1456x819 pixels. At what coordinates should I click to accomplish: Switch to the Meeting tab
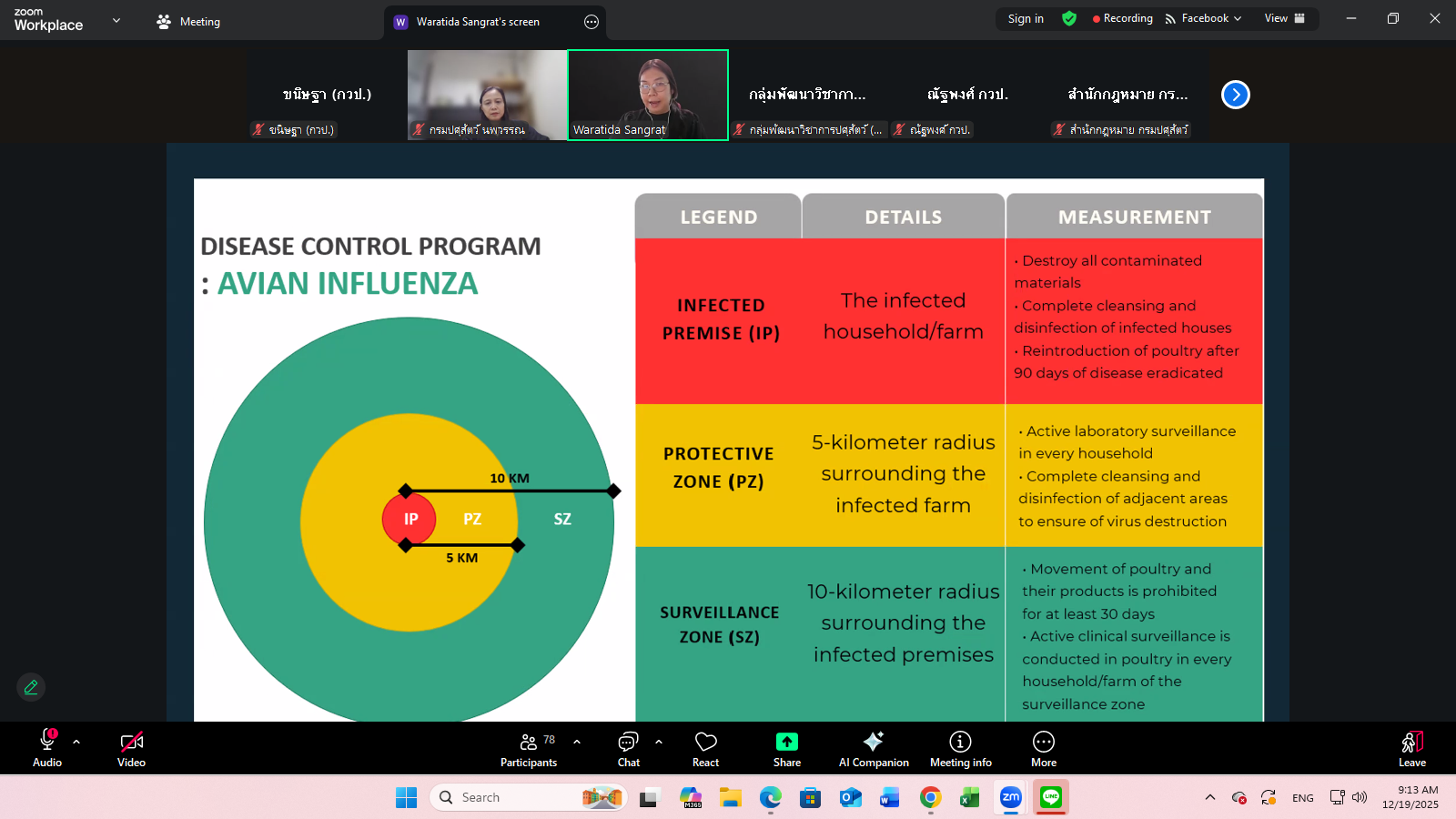(x=188, y=22)
